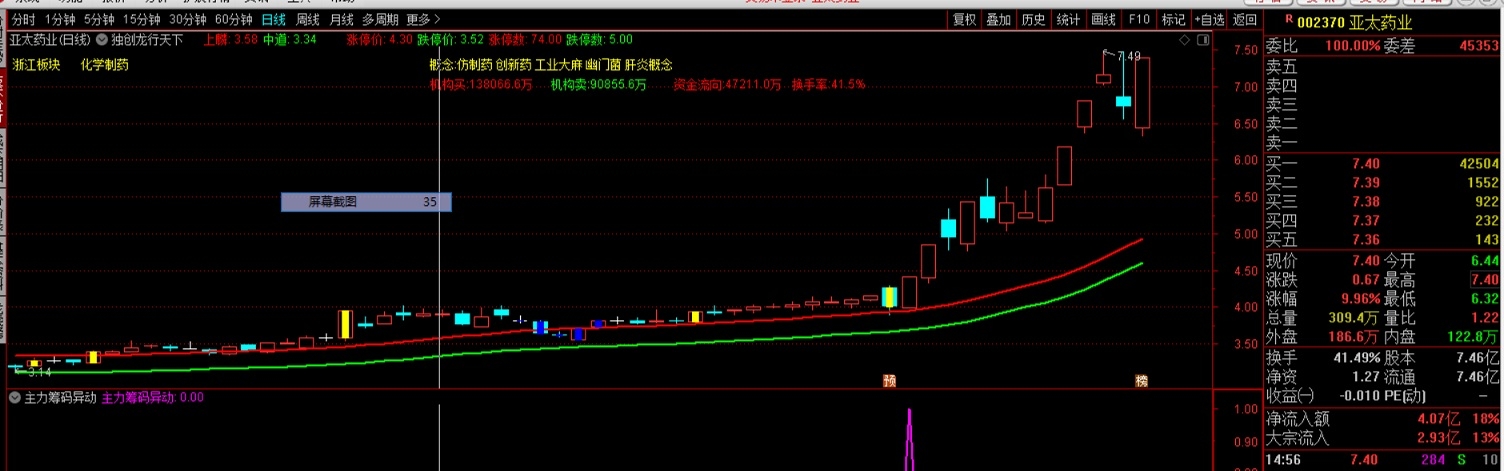Select the 买四 7.37 bid row
Screen dimensions: 1504x471
tap(1383, 221)
